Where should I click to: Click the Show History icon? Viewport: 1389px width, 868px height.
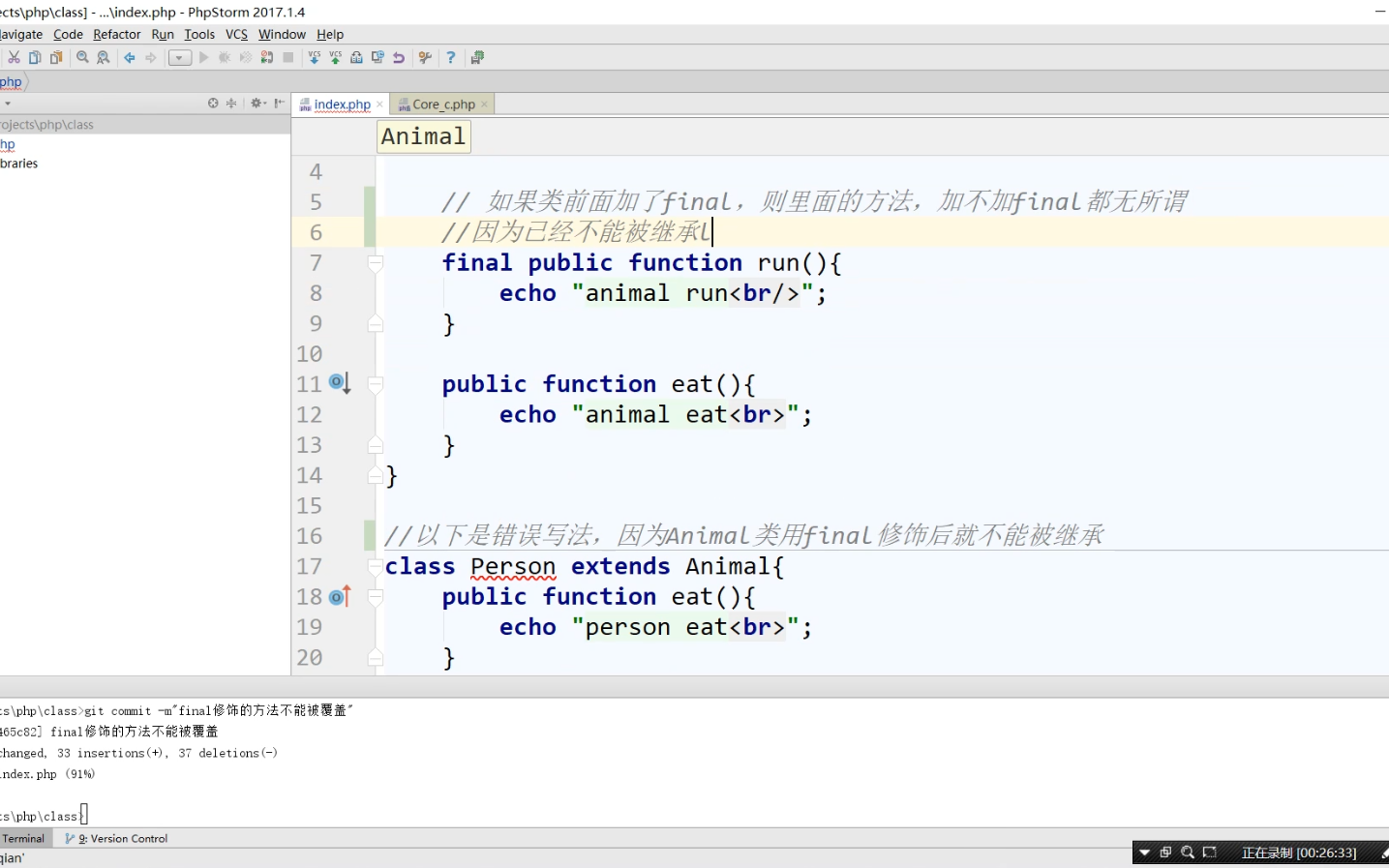pyautogui.click(x=356, y=58)
